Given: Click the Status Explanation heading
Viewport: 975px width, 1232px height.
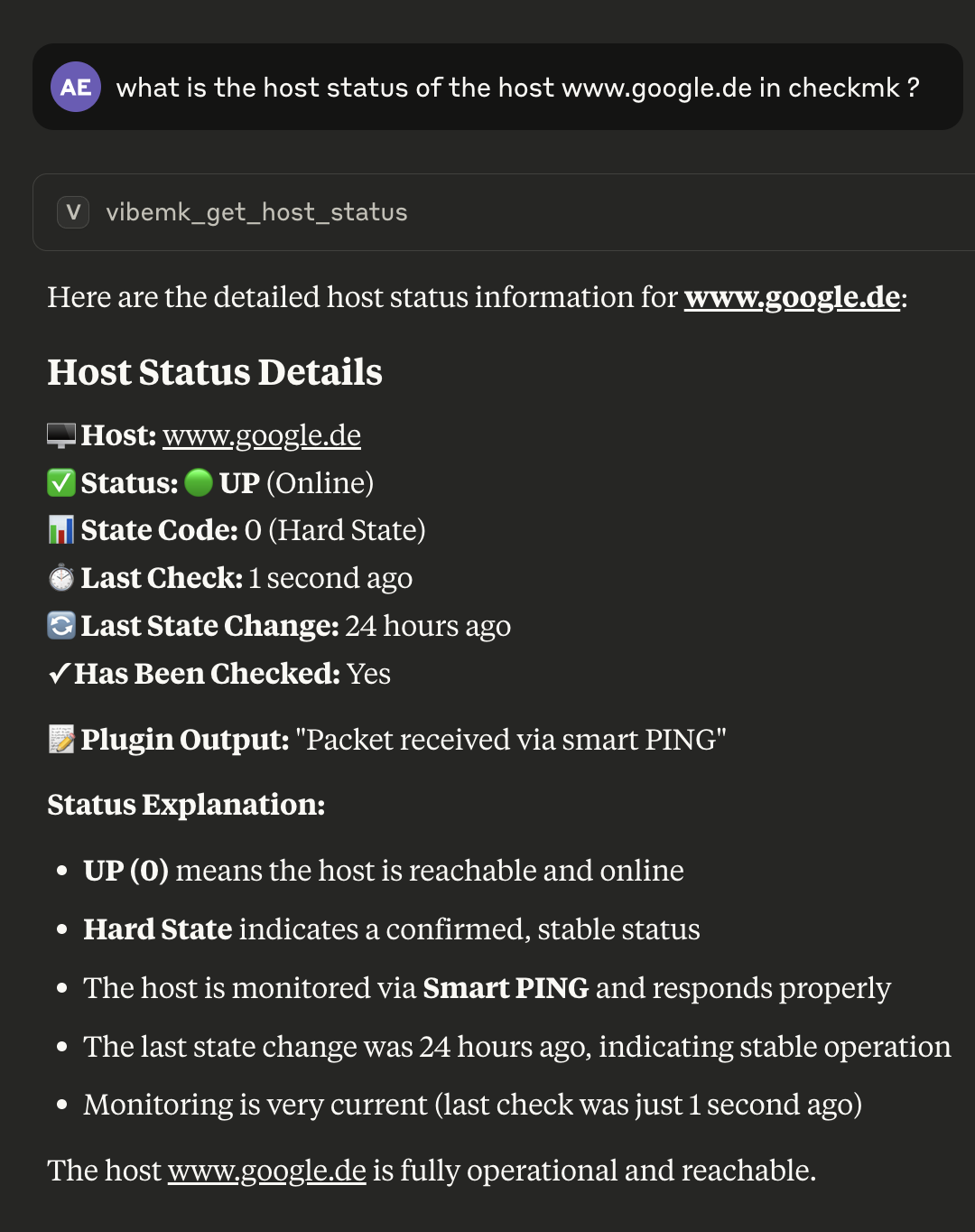Looking at the screenshot, I should pos(186,805).
